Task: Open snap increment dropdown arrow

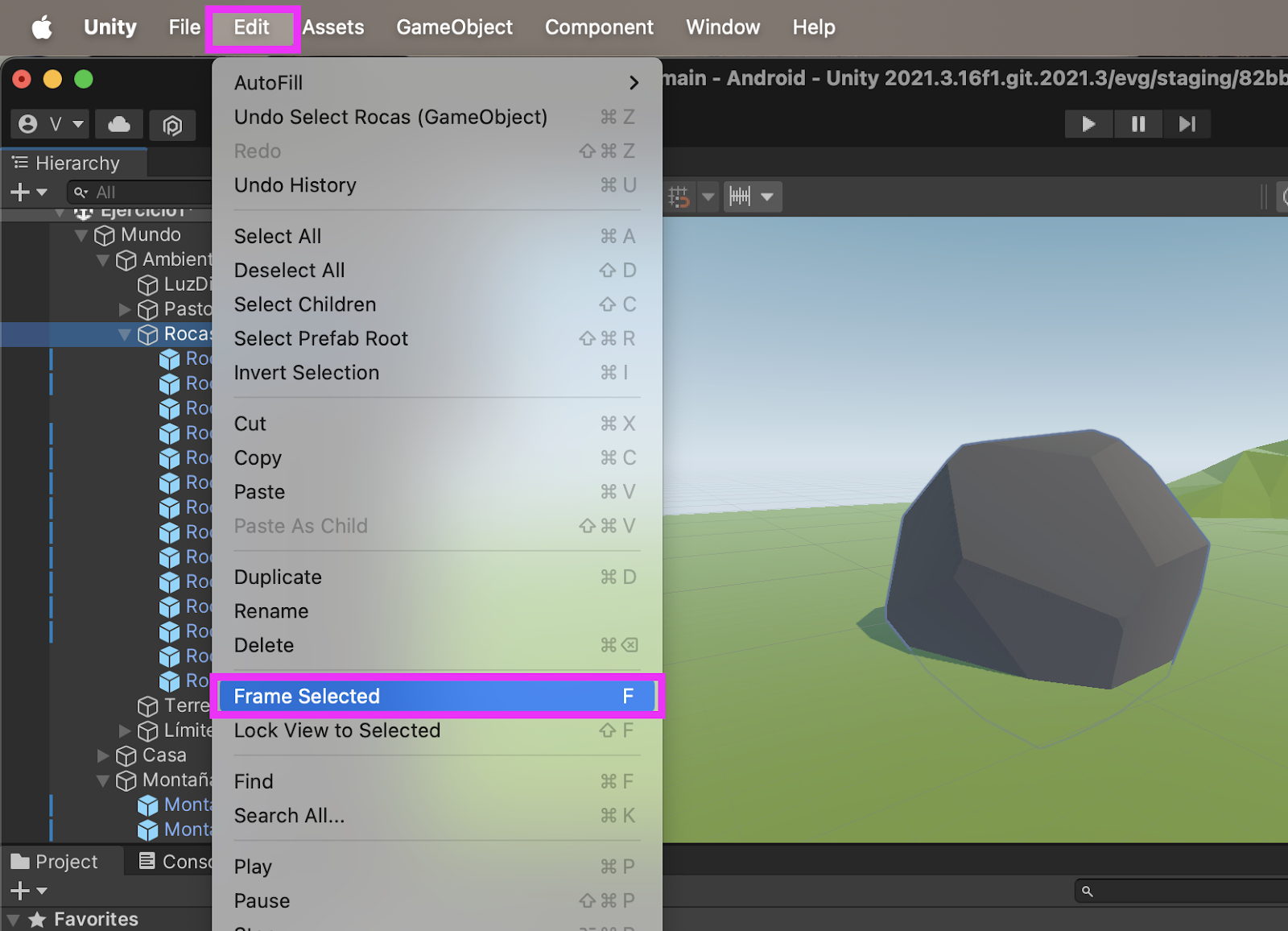Action: (767, 197)
